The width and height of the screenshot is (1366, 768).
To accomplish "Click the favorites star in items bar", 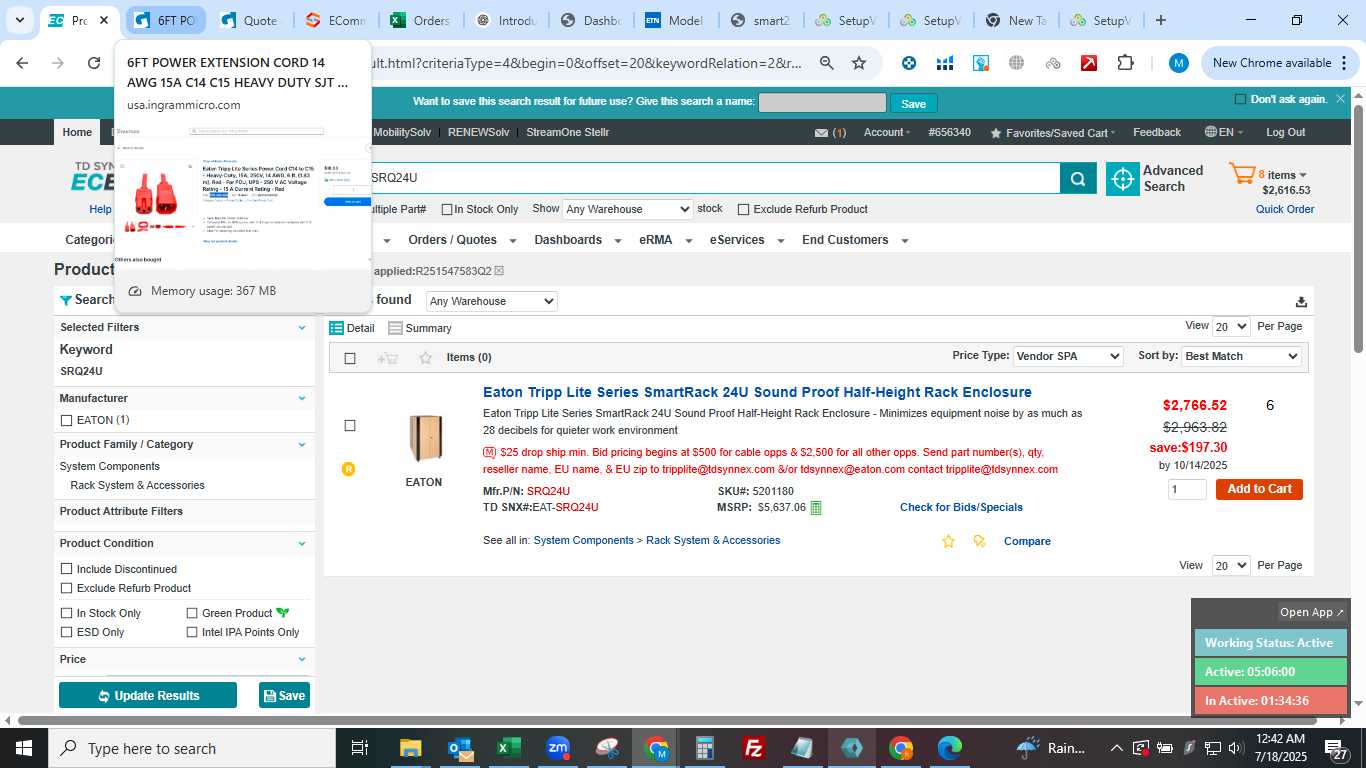I will (426, 358).
